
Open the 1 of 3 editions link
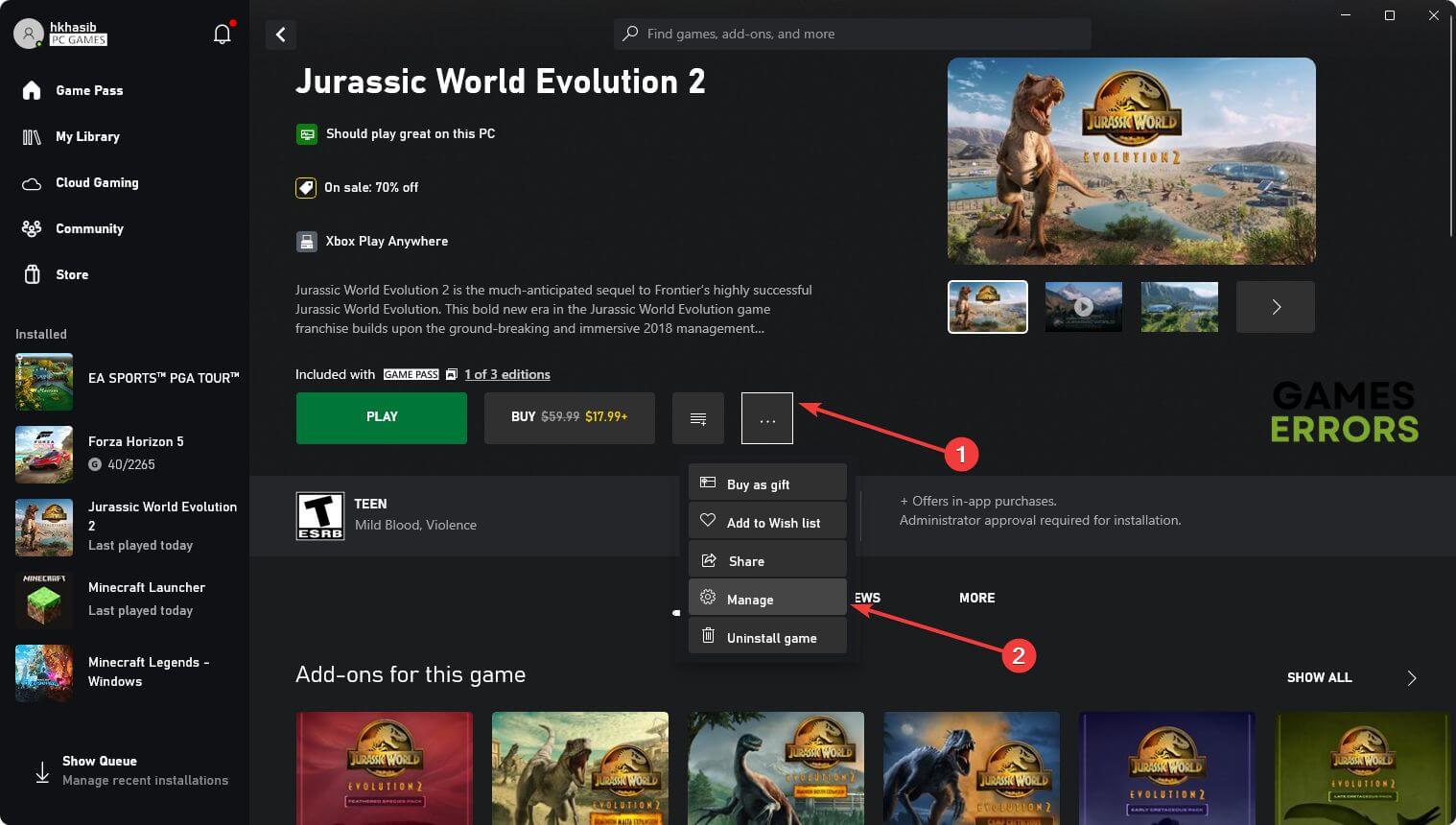pyautogui.click(x=506, y=374)
